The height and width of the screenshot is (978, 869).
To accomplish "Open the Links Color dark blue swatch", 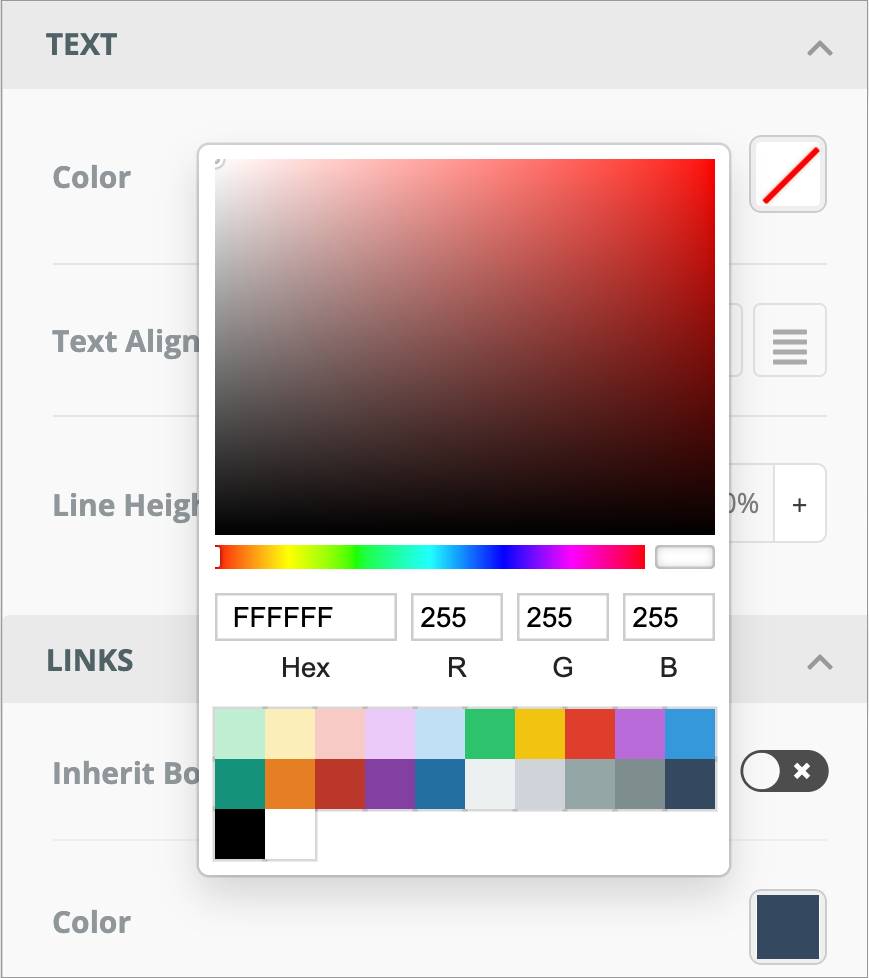I will coord(788,927).
